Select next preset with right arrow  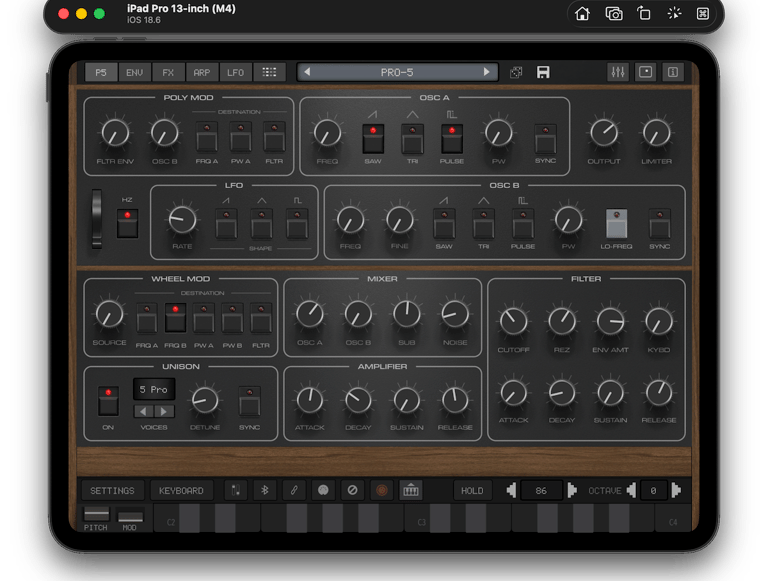(487, 72)
